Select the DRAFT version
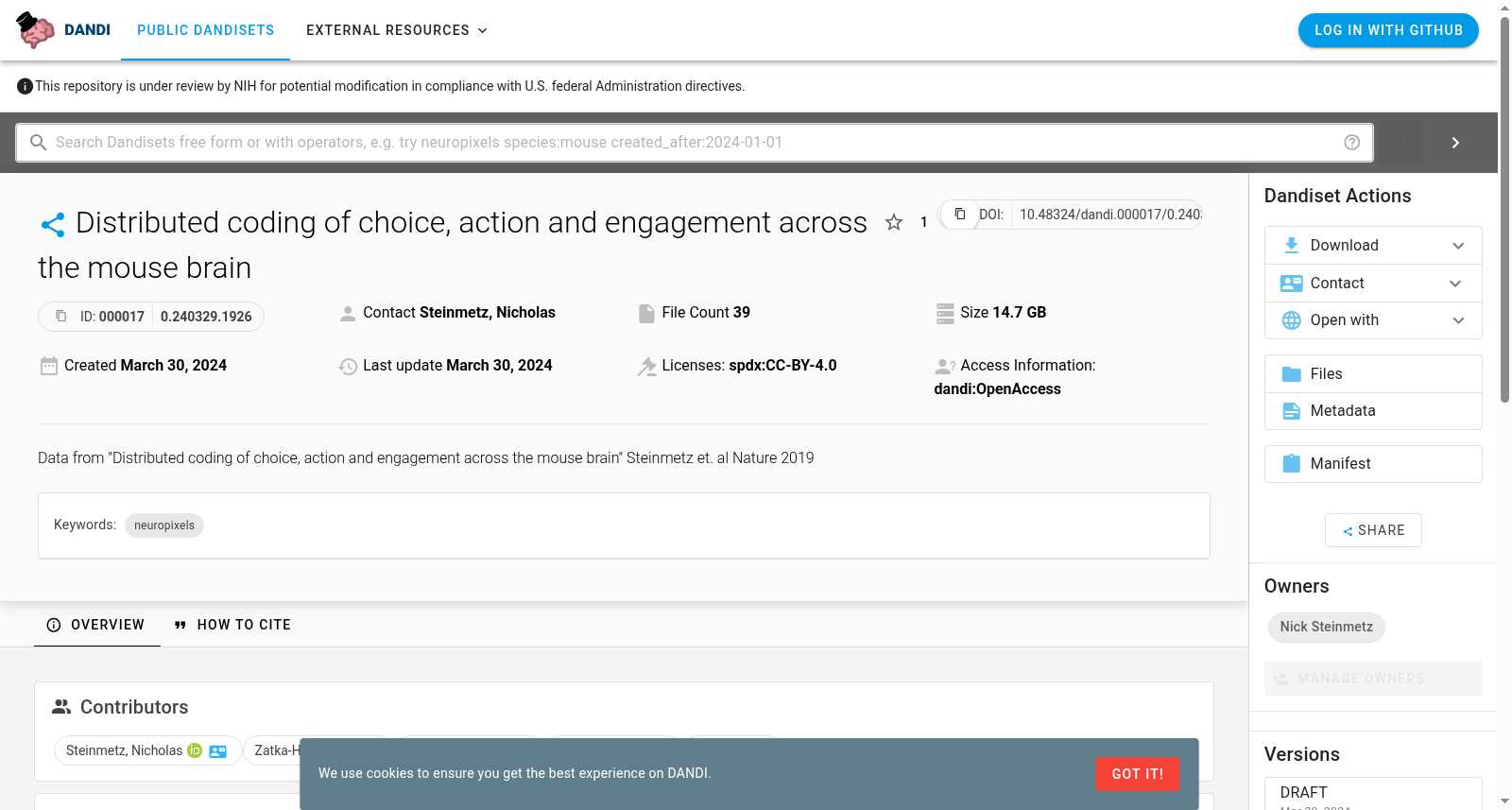 pos(1373,793)
